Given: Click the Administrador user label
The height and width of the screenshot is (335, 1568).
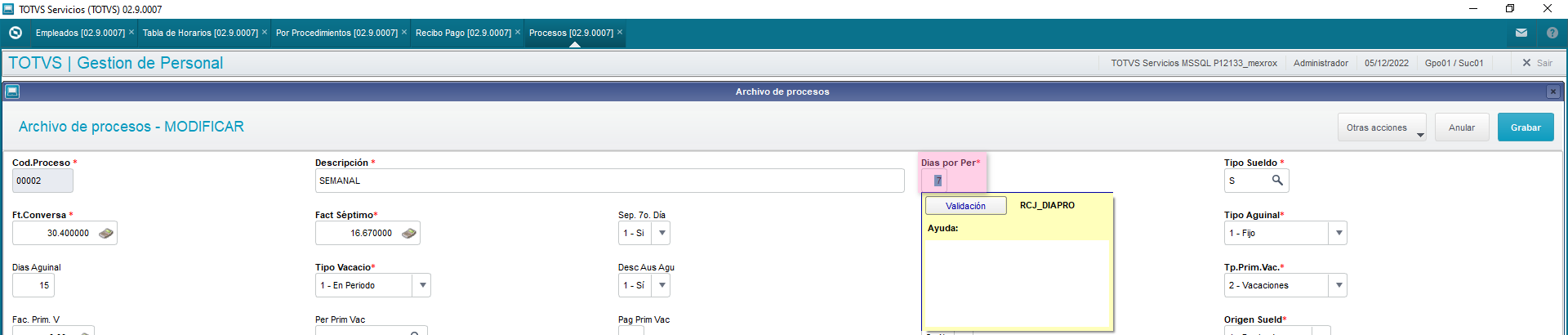Looking at the screenshot, I should 1321,63.
